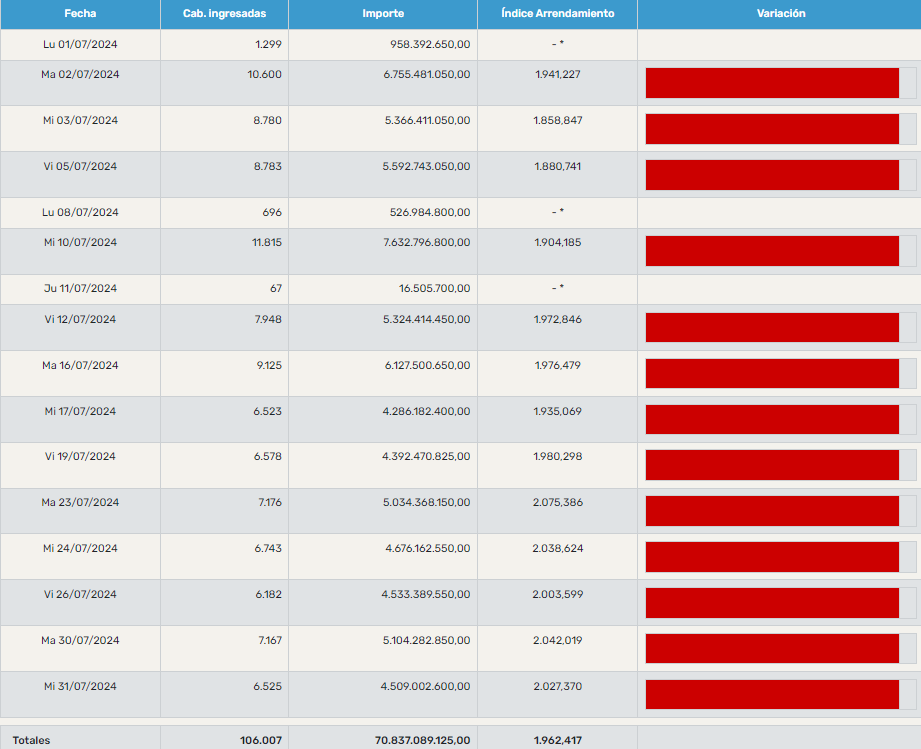Click the Índice Arrendamiento column header

pos(557,14)
